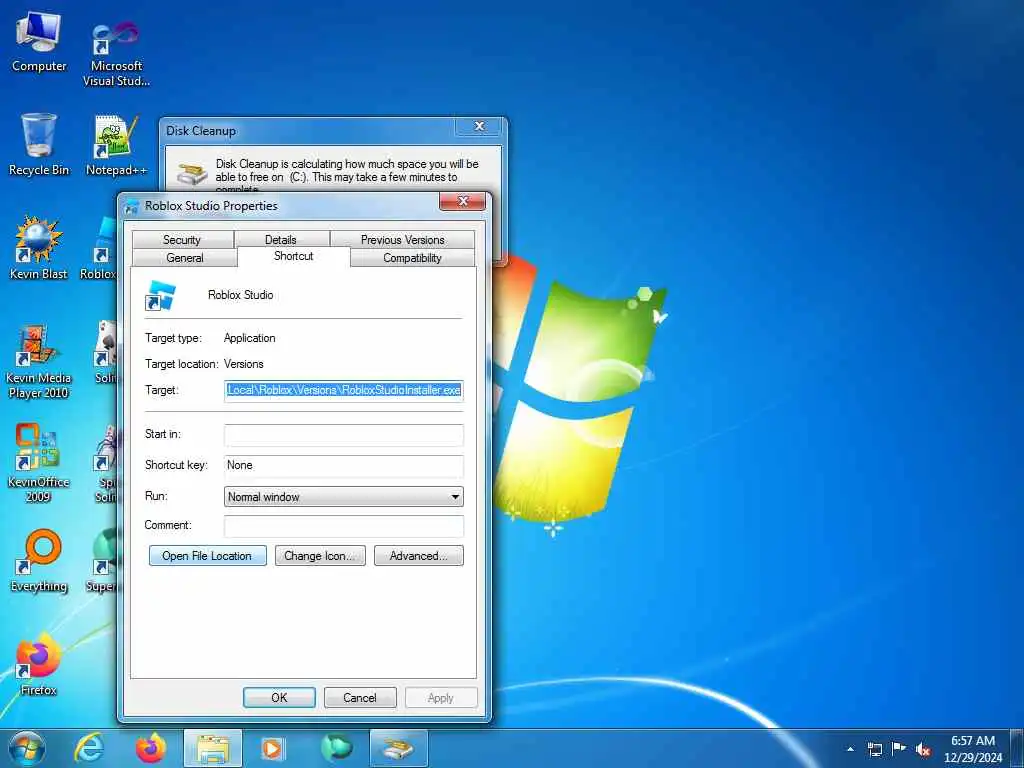Click the Show desktop button
Image resolution: width=1024 pixels, height=768 pixels.
1017,749
